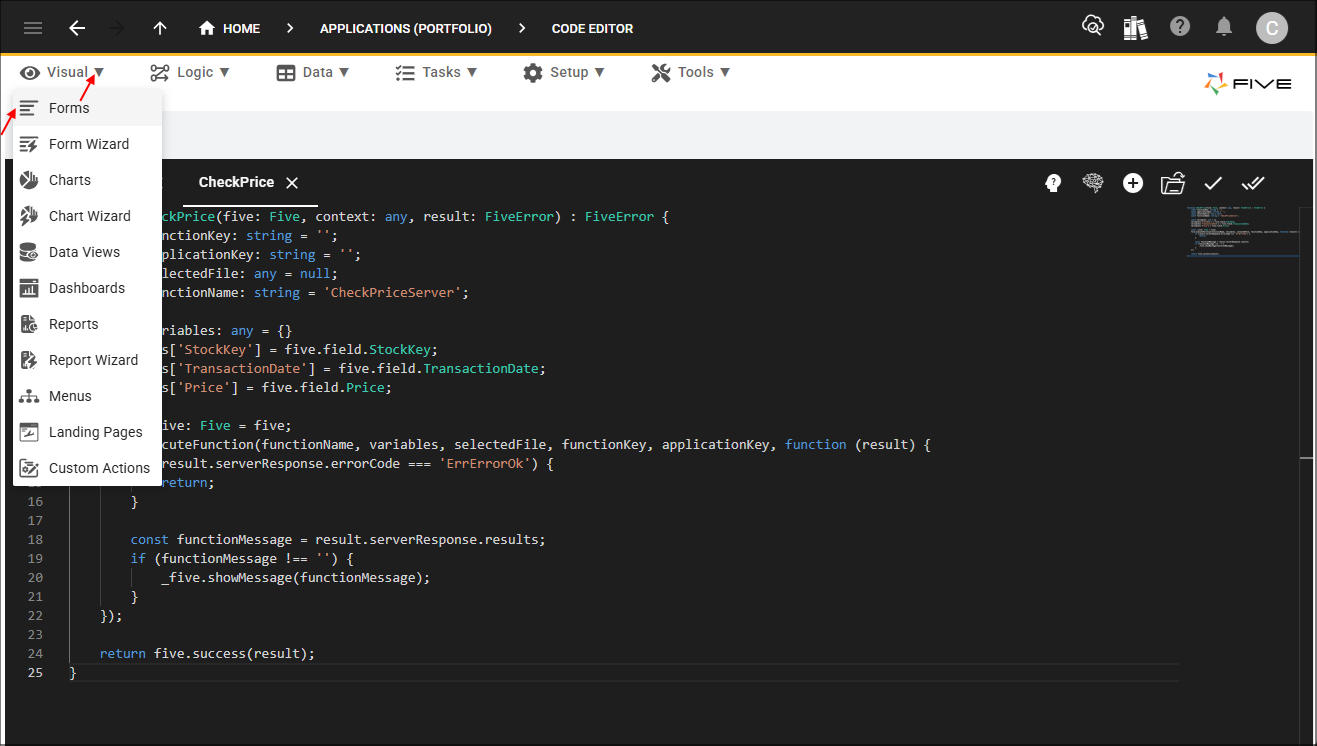1317x746 pixels.
Task: Click 'return five.success(result);' line
Action: click(x=207, y=654)
